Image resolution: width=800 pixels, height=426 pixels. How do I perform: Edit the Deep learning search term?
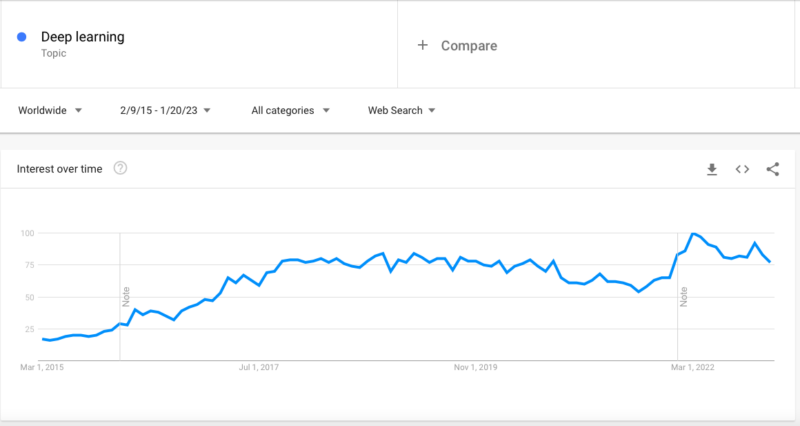[x=83, y=37]
